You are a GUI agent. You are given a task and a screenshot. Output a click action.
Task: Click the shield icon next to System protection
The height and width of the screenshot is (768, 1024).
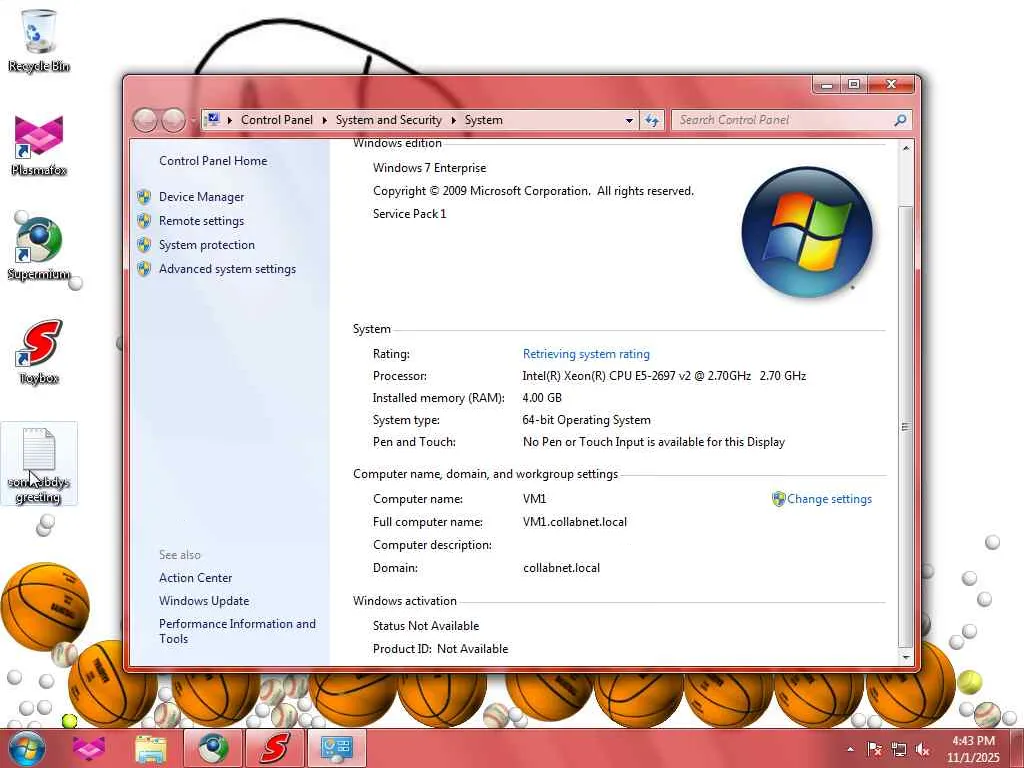(x=144, y=245)
